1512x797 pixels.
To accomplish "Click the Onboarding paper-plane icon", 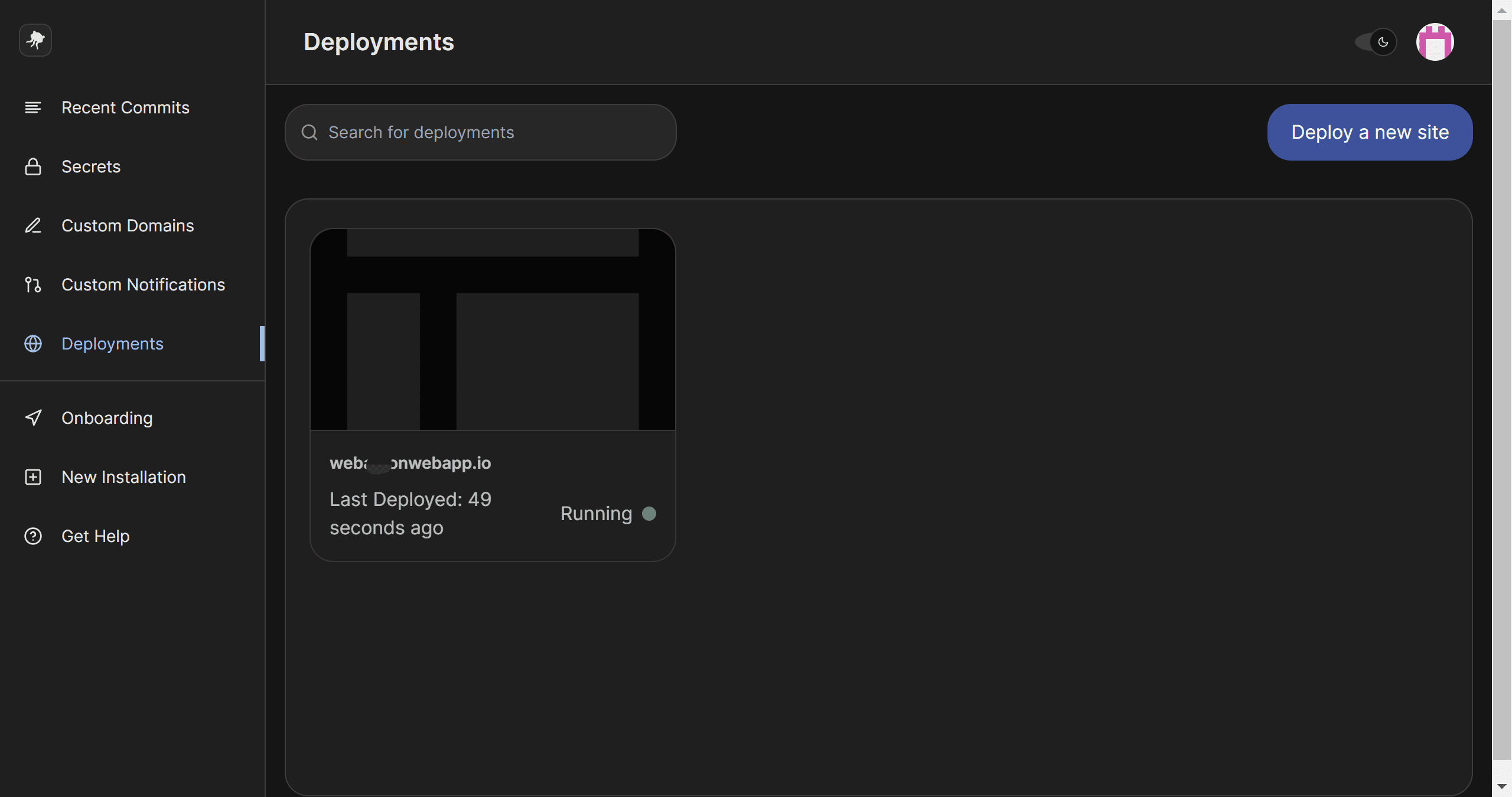I will pyautogui.click(x=33, y=418).
